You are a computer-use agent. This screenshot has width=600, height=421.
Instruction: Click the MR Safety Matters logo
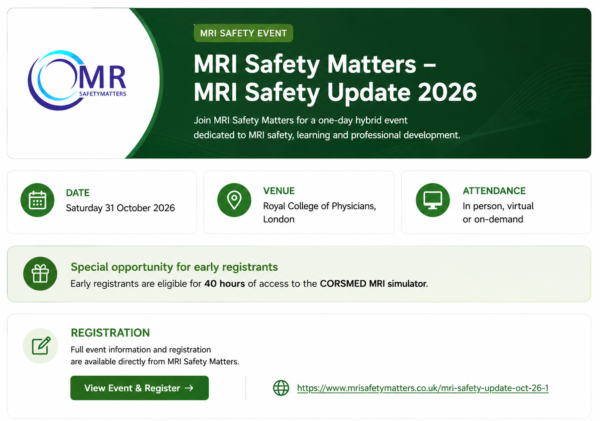point(77,80)
